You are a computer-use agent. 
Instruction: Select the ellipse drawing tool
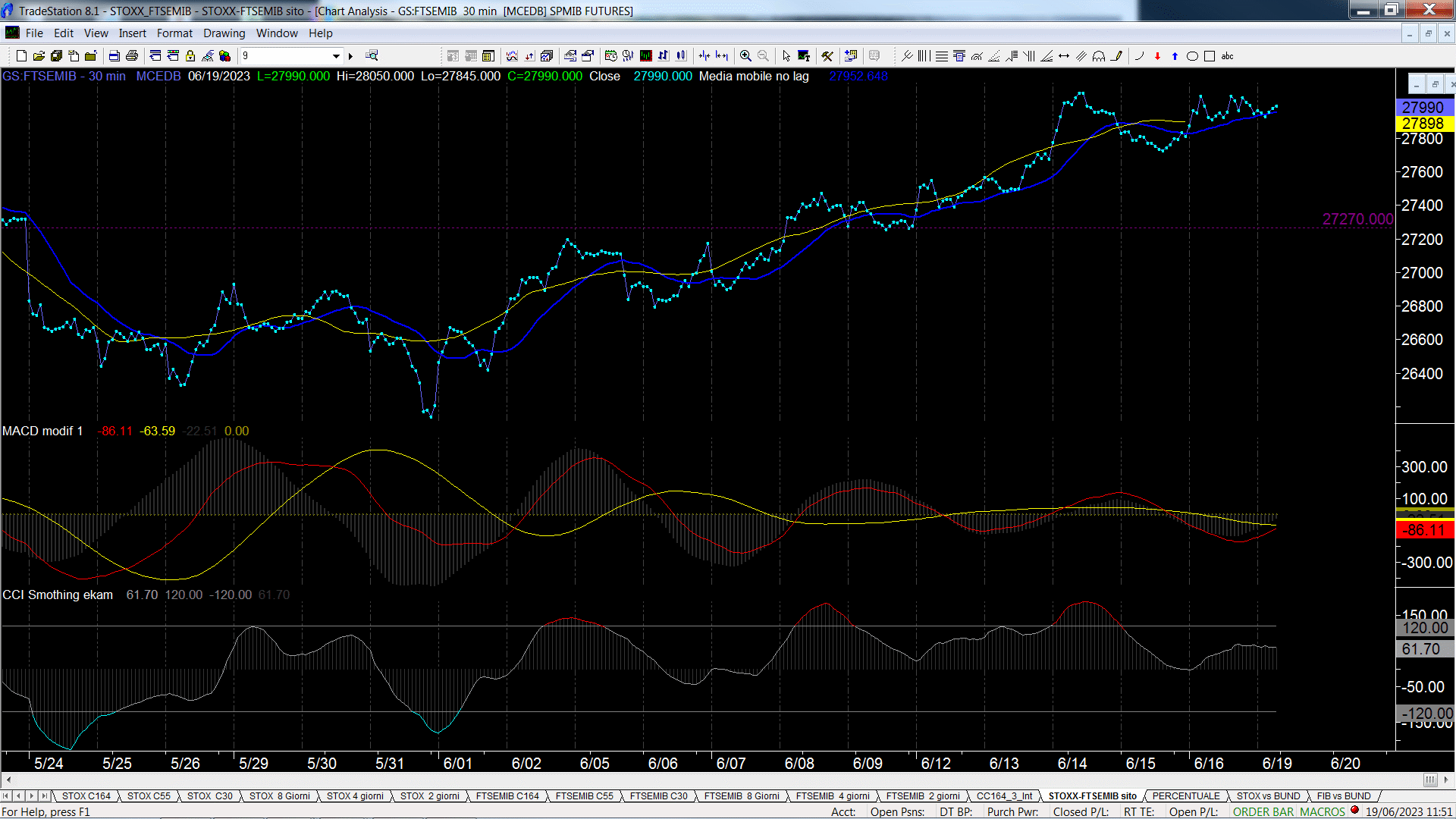[x=1192, y=55]
